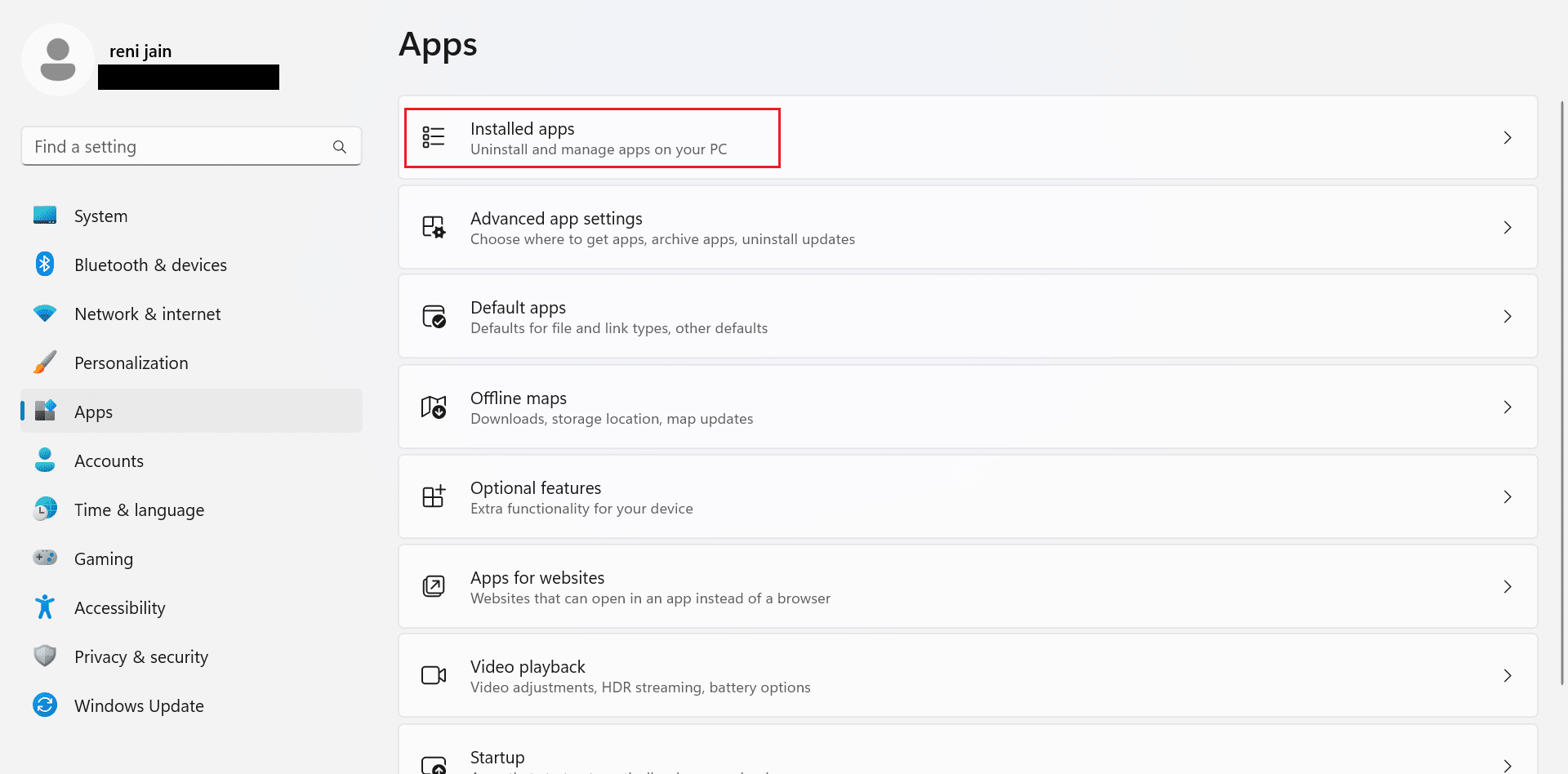Click the Personalization paintbrush icon
This screenshot has width=1568, height=774.
(45, 363)
